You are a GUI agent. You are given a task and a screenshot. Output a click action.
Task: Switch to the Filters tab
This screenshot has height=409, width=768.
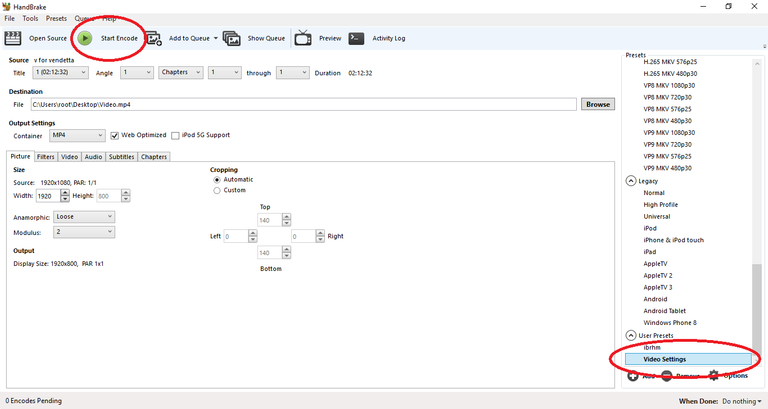click(x=46, y=157)
